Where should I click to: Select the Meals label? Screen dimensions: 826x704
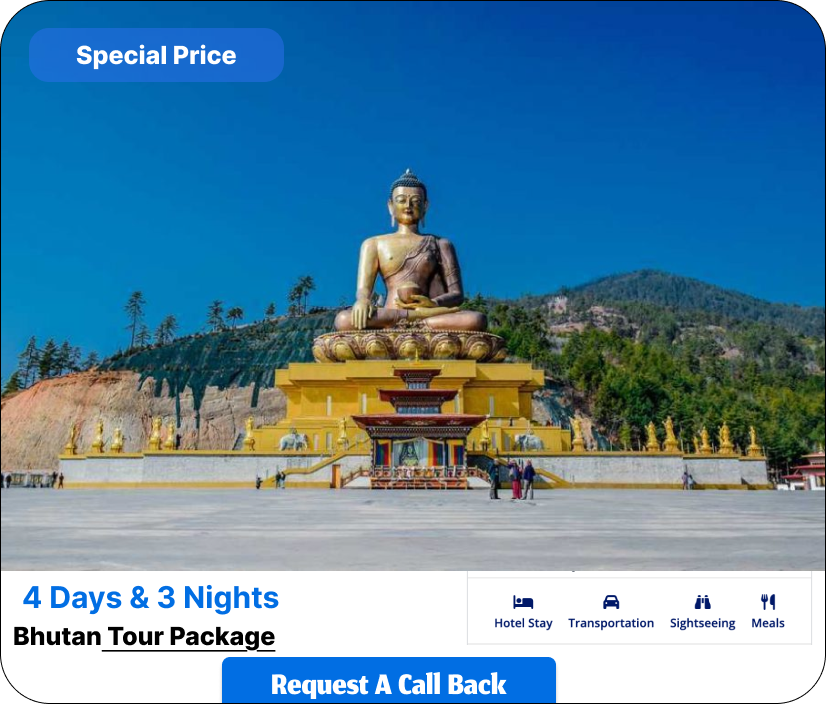point(768,623)
